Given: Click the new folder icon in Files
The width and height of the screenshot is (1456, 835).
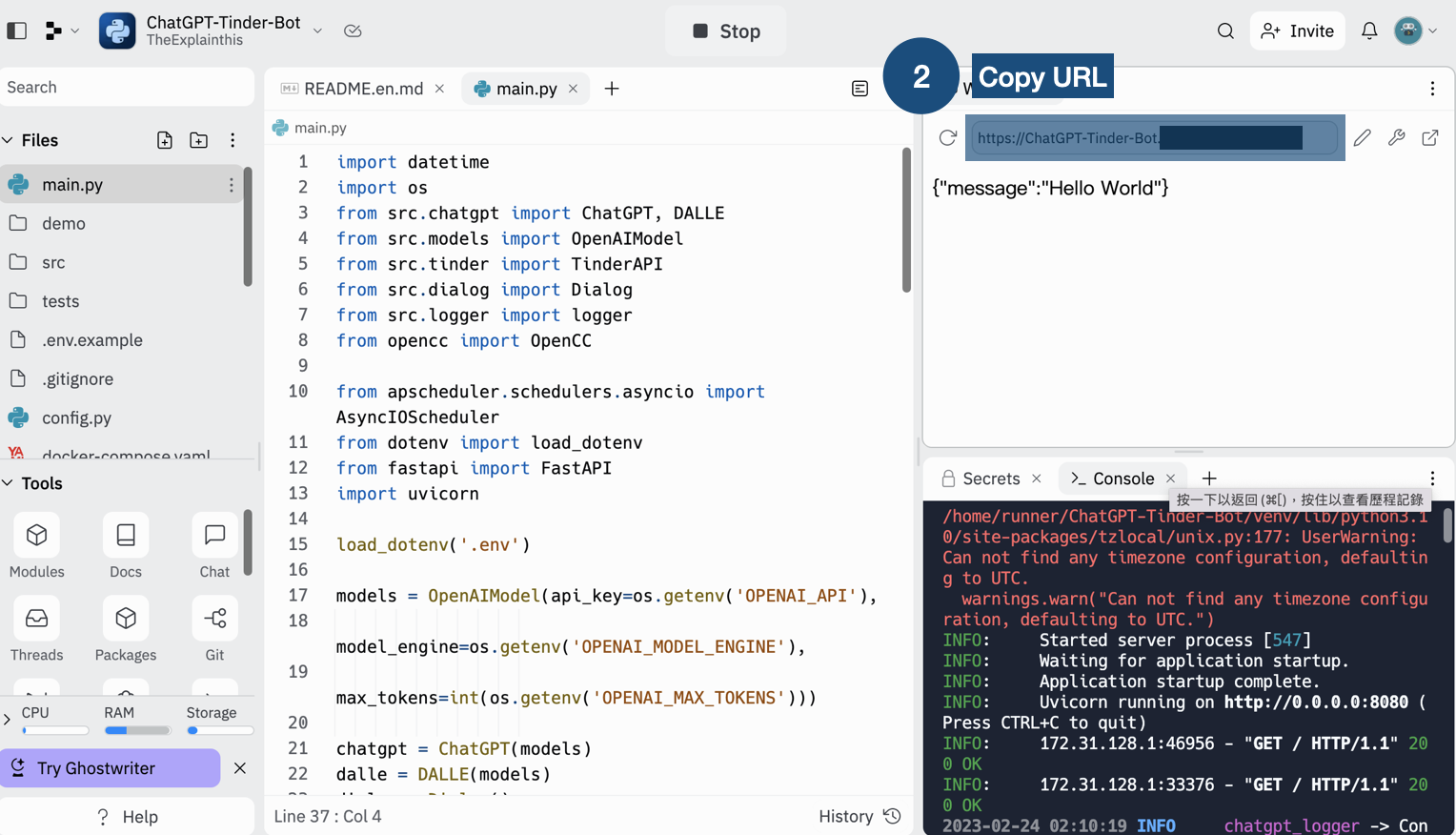Looking at the screenshot, I should coord(198,140).
